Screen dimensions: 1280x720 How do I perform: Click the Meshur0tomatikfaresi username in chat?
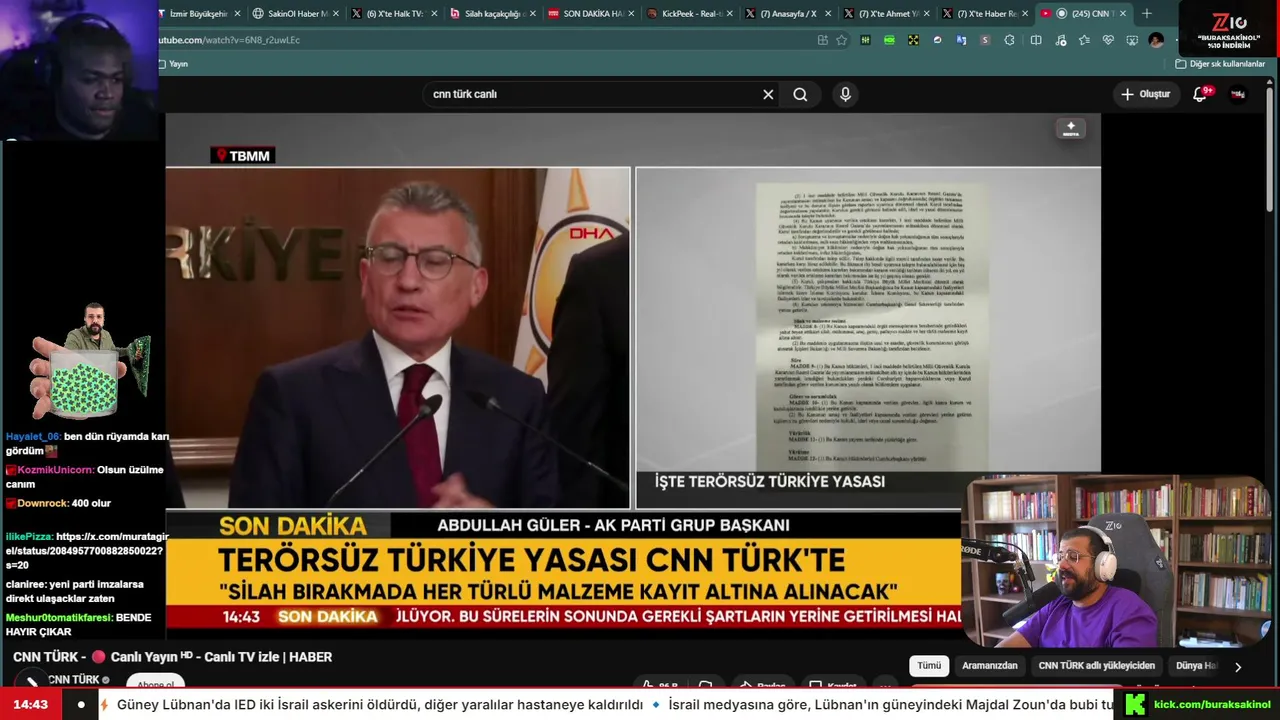(58, 618)
